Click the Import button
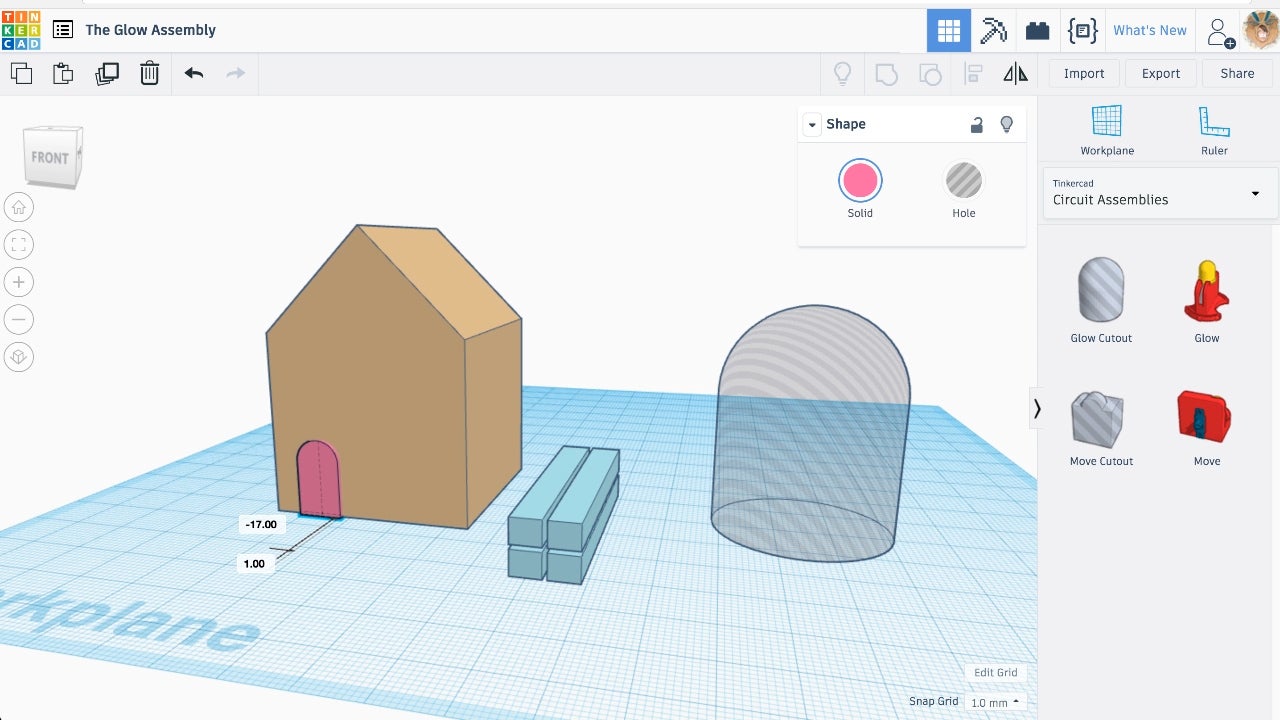Image resolution: width=1280 pixels, height=720 pixels. 1084,73
